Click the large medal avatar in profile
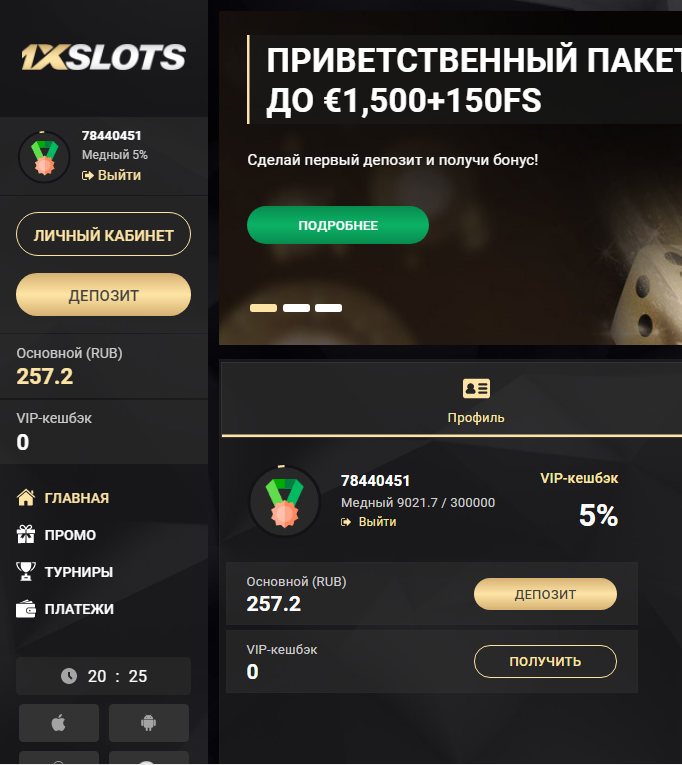This screenshot has width=682, height=765. (x=285, y=502)
